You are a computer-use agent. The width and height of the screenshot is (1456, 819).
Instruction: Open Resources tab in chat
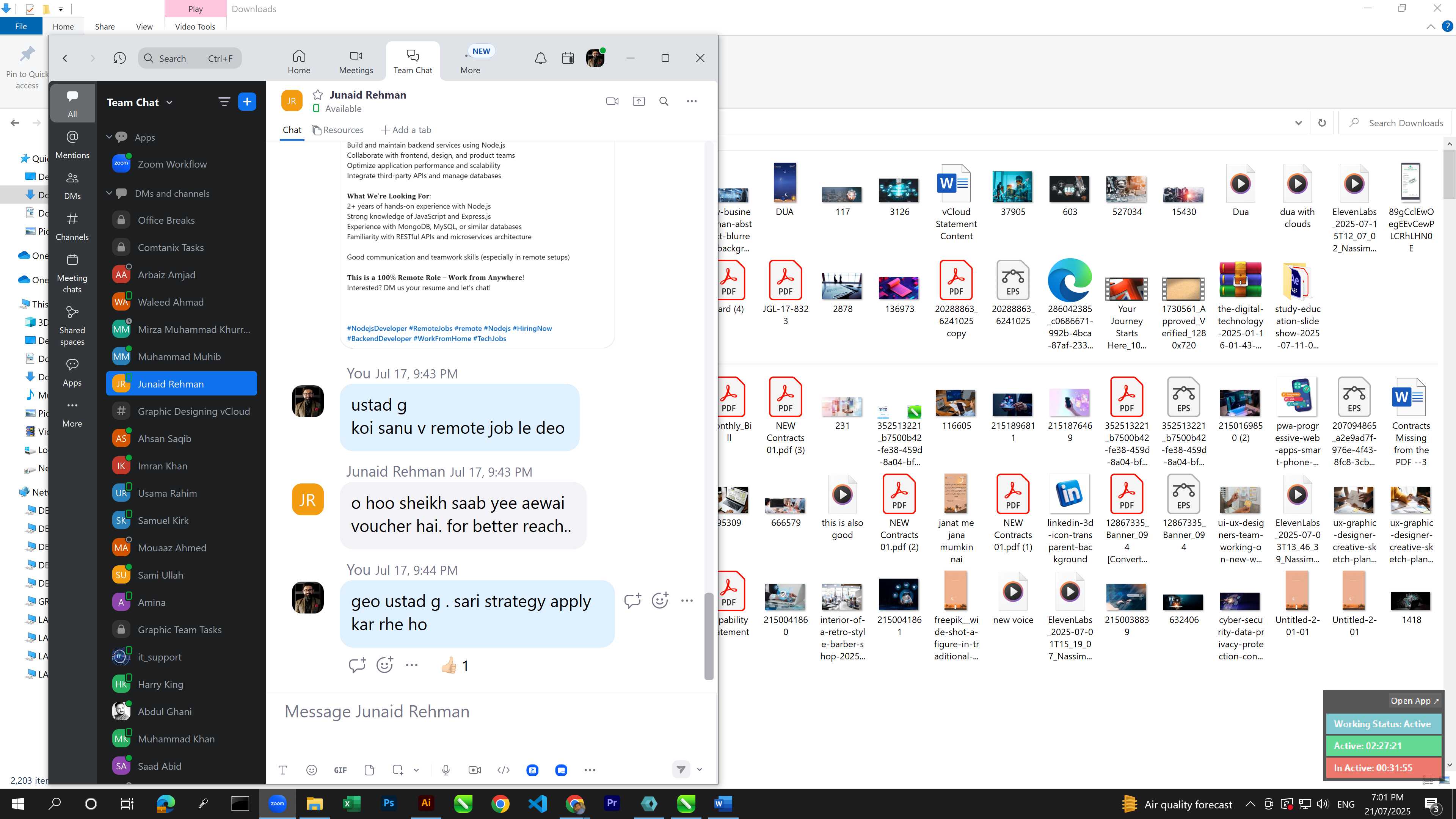tap(338, 130)
